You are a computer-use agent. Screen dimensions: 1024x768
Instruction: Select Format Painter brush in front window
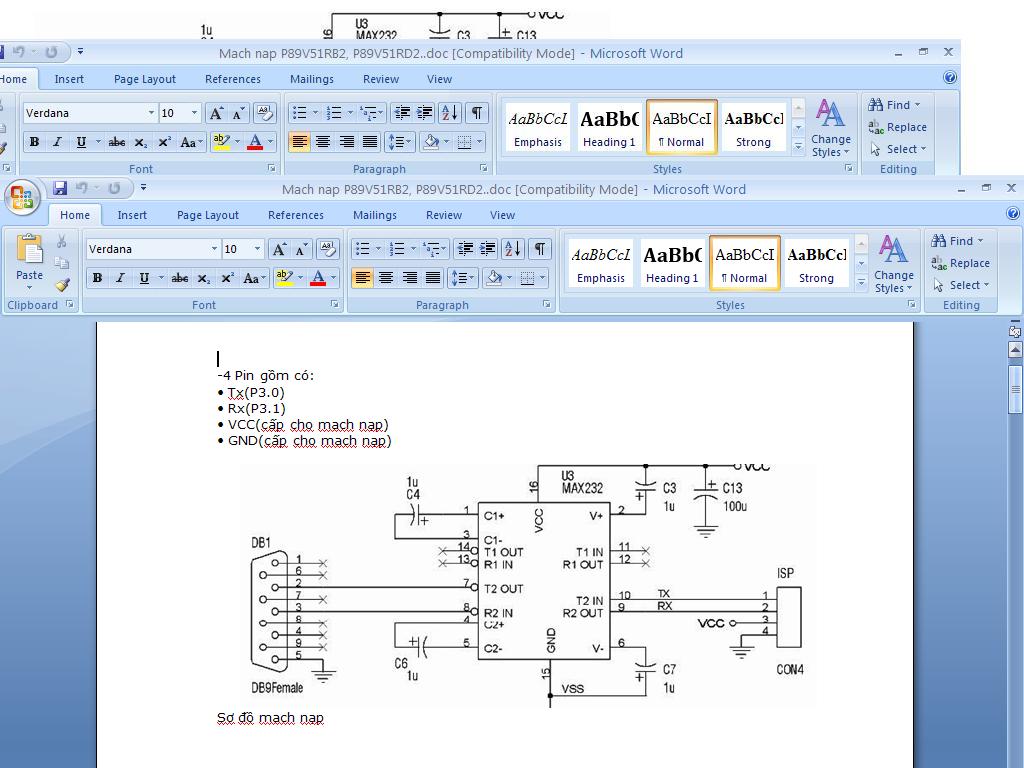pos(61,285)
